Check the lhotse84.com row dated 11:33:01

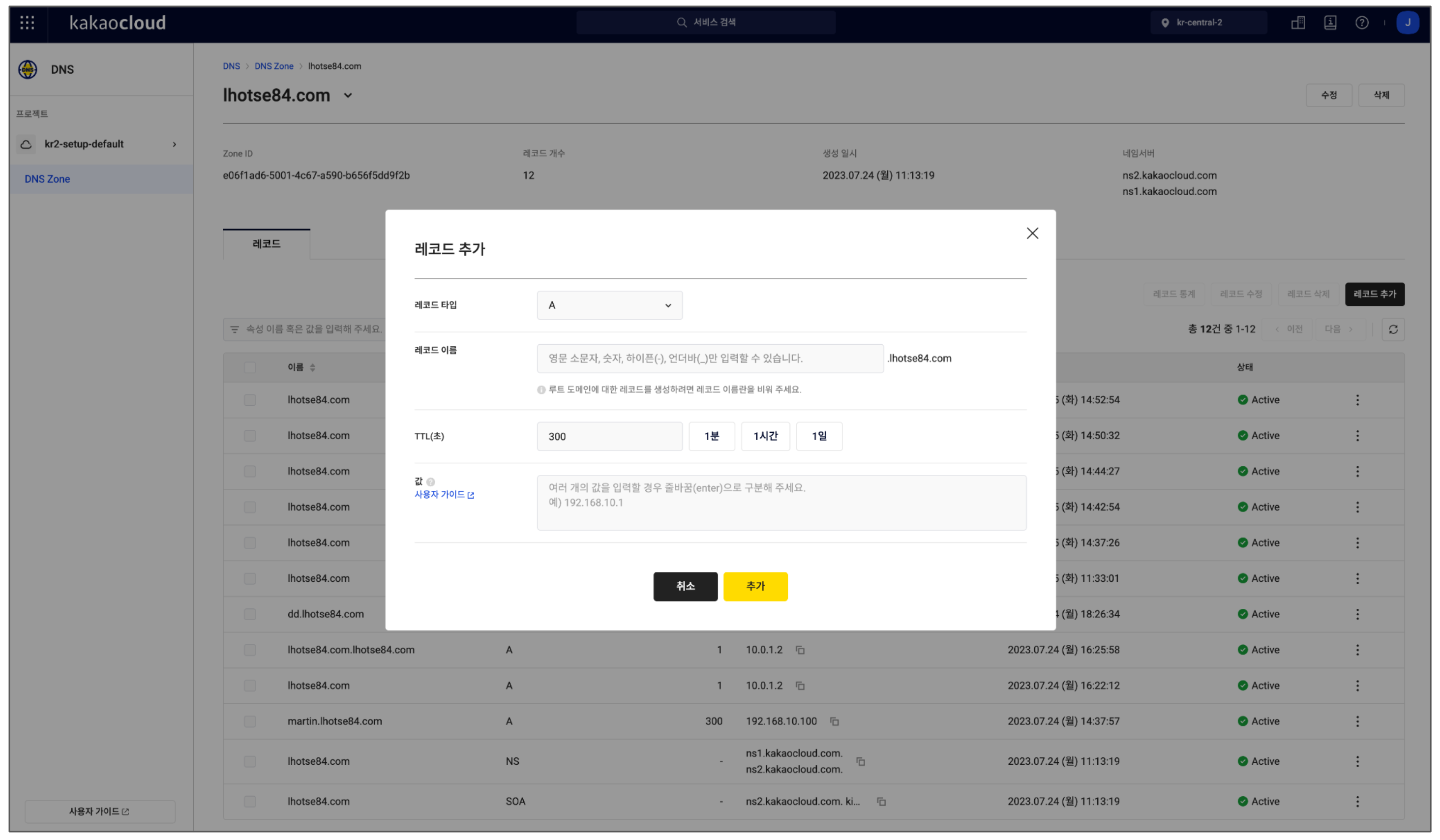(250, 578)
